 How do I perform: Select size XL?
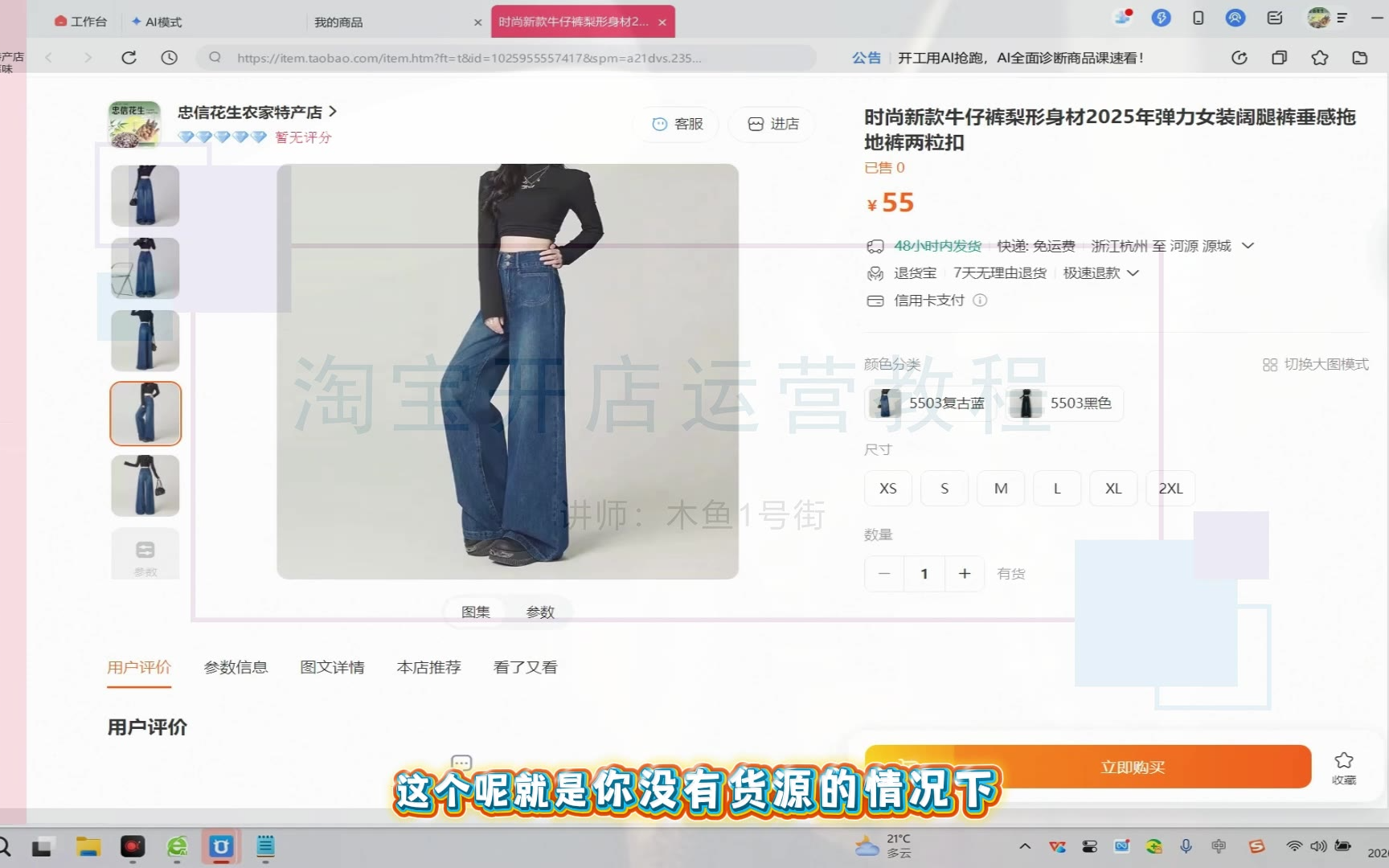coord(1113,489)
